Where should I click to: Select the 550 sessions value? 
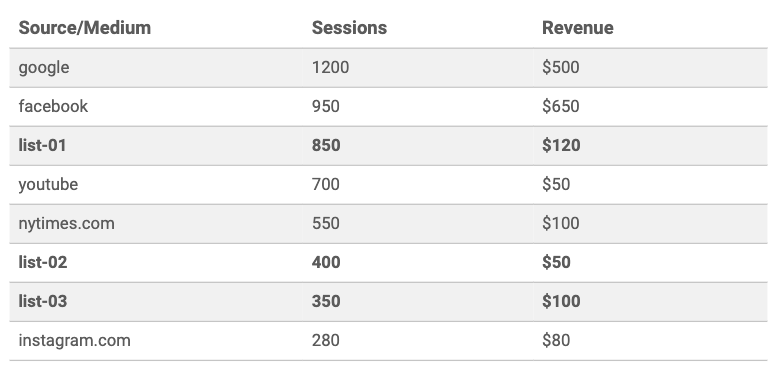point(326,223)
